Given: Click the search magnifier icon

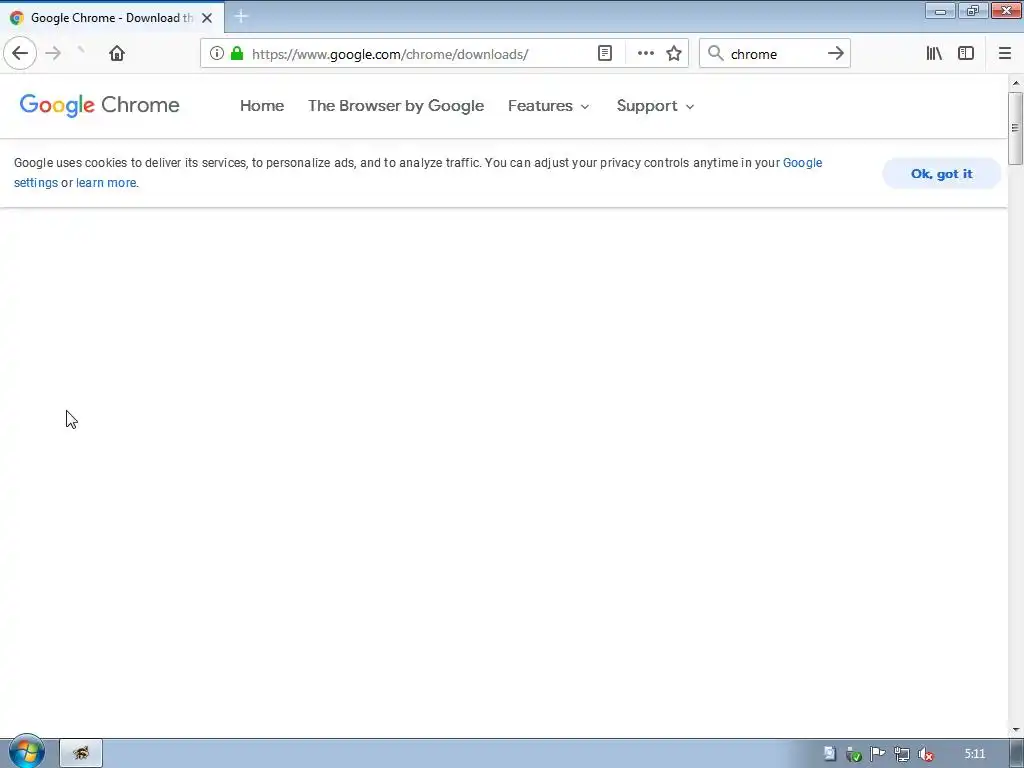Looking at the screenshot, I should click(716, 54).
